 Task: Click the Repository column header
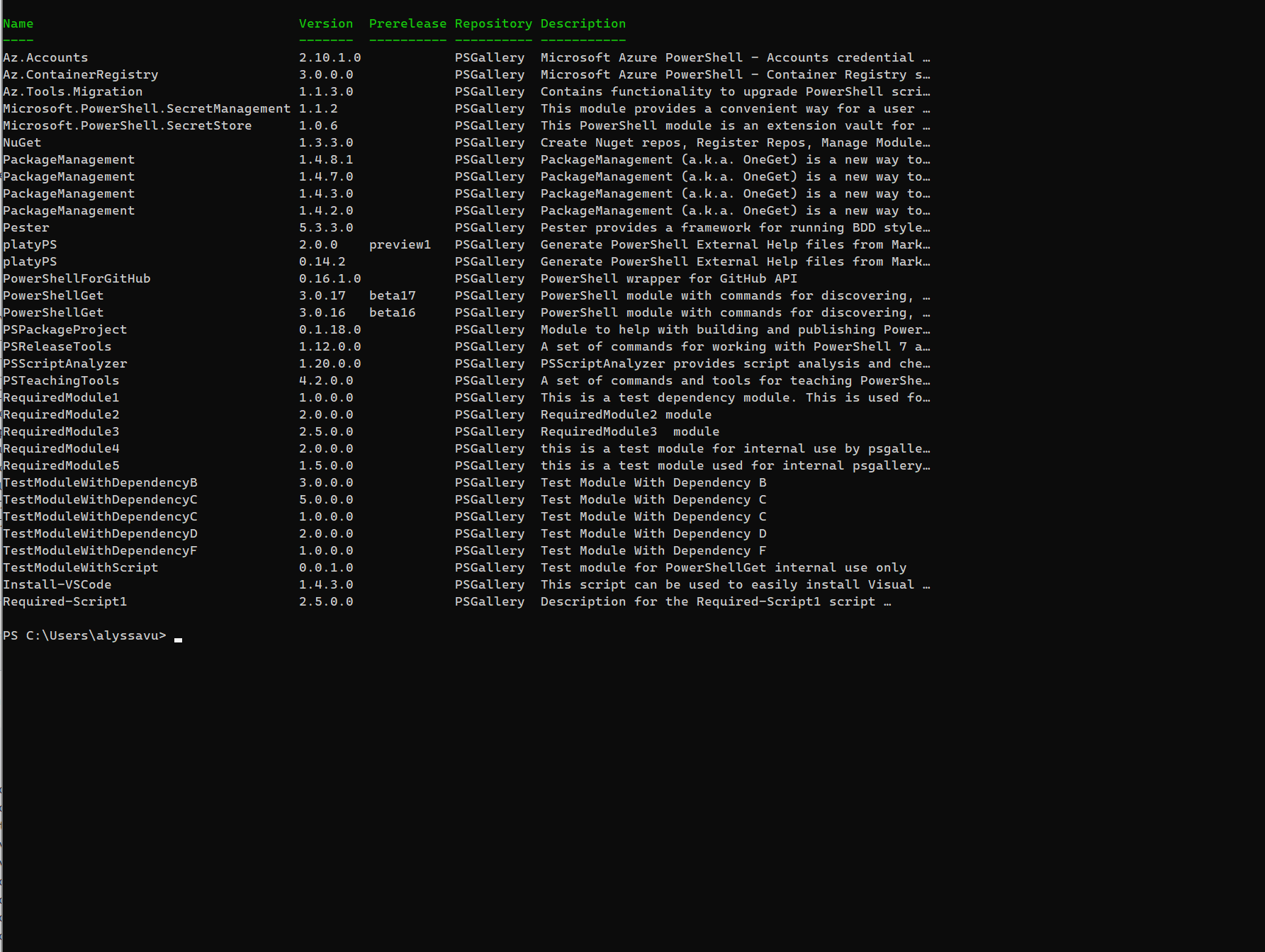493,24
